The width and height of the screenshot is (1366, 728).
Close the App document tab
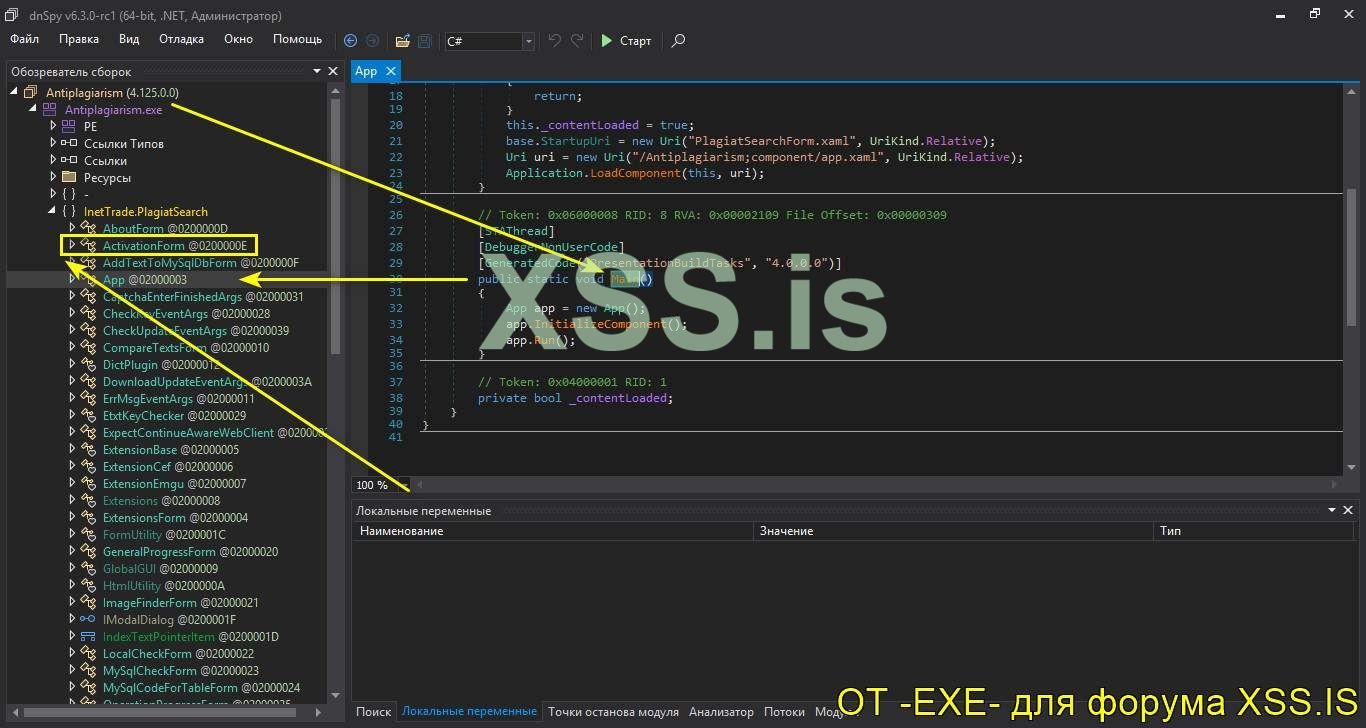(x=390, y=71)
